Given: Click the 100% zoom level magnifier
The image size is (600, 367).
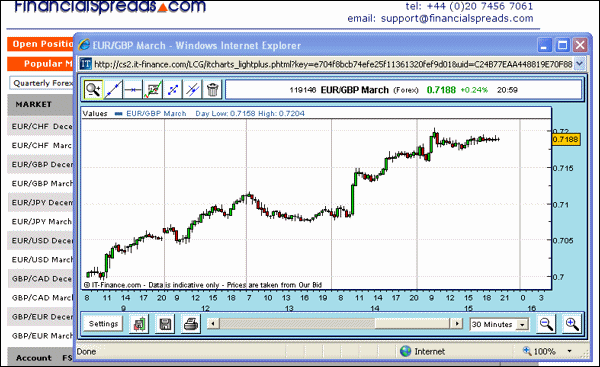Looking at the screenshot, I should pos(527,351).
